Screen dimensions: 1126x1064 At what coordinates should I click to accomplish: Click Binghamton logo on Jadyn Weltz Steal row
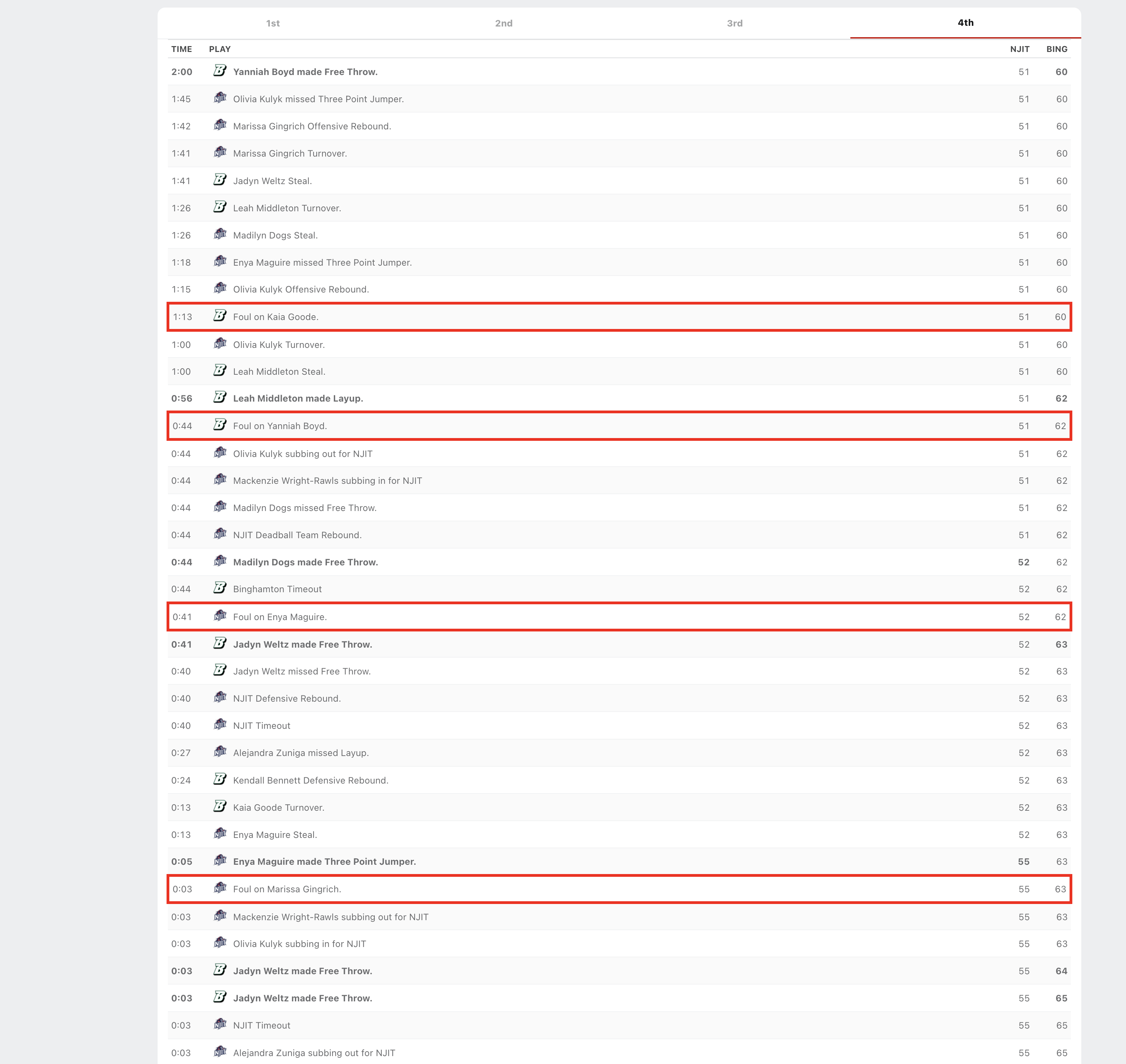(x=220, y=180)
